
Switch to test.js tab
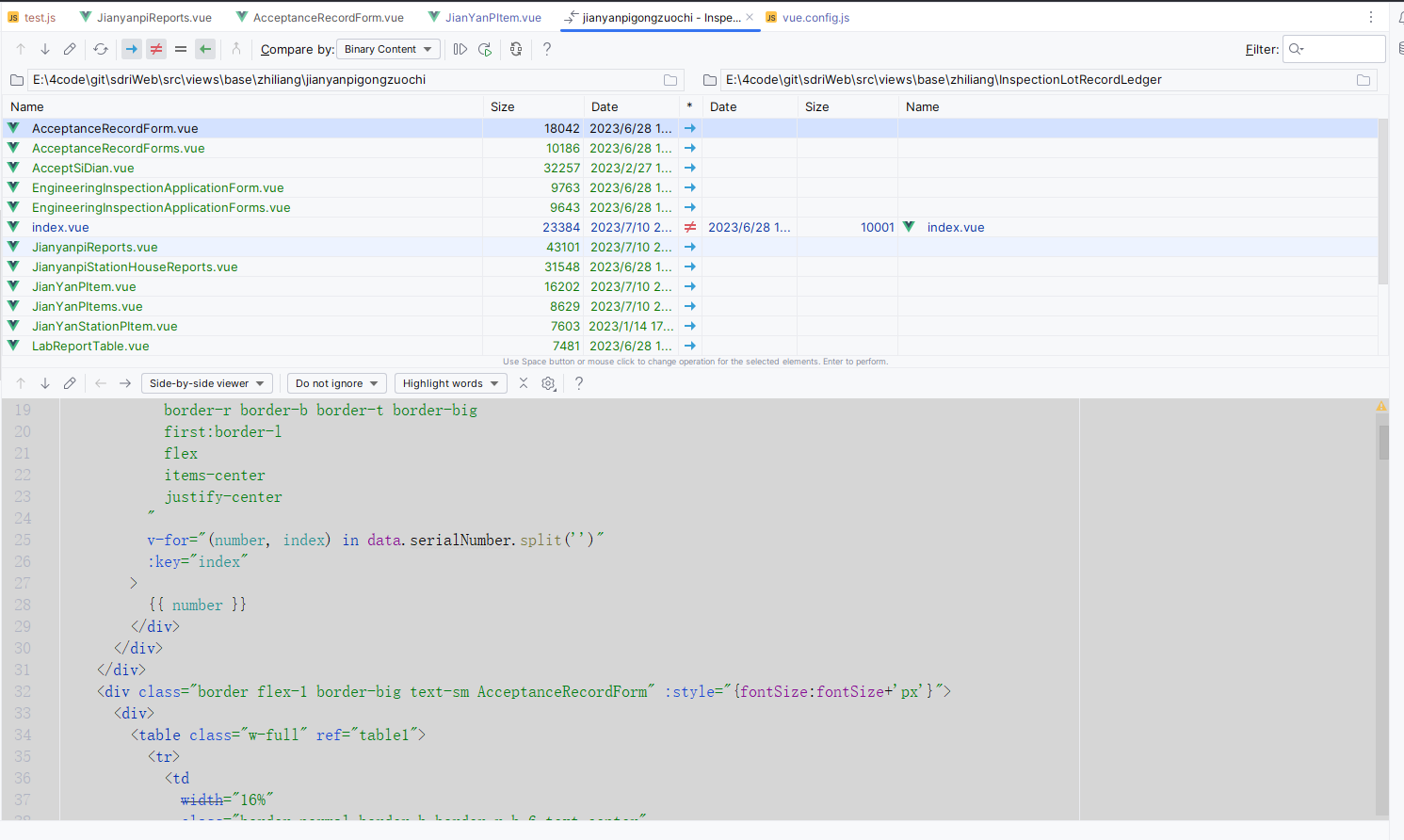coord(32,17)
